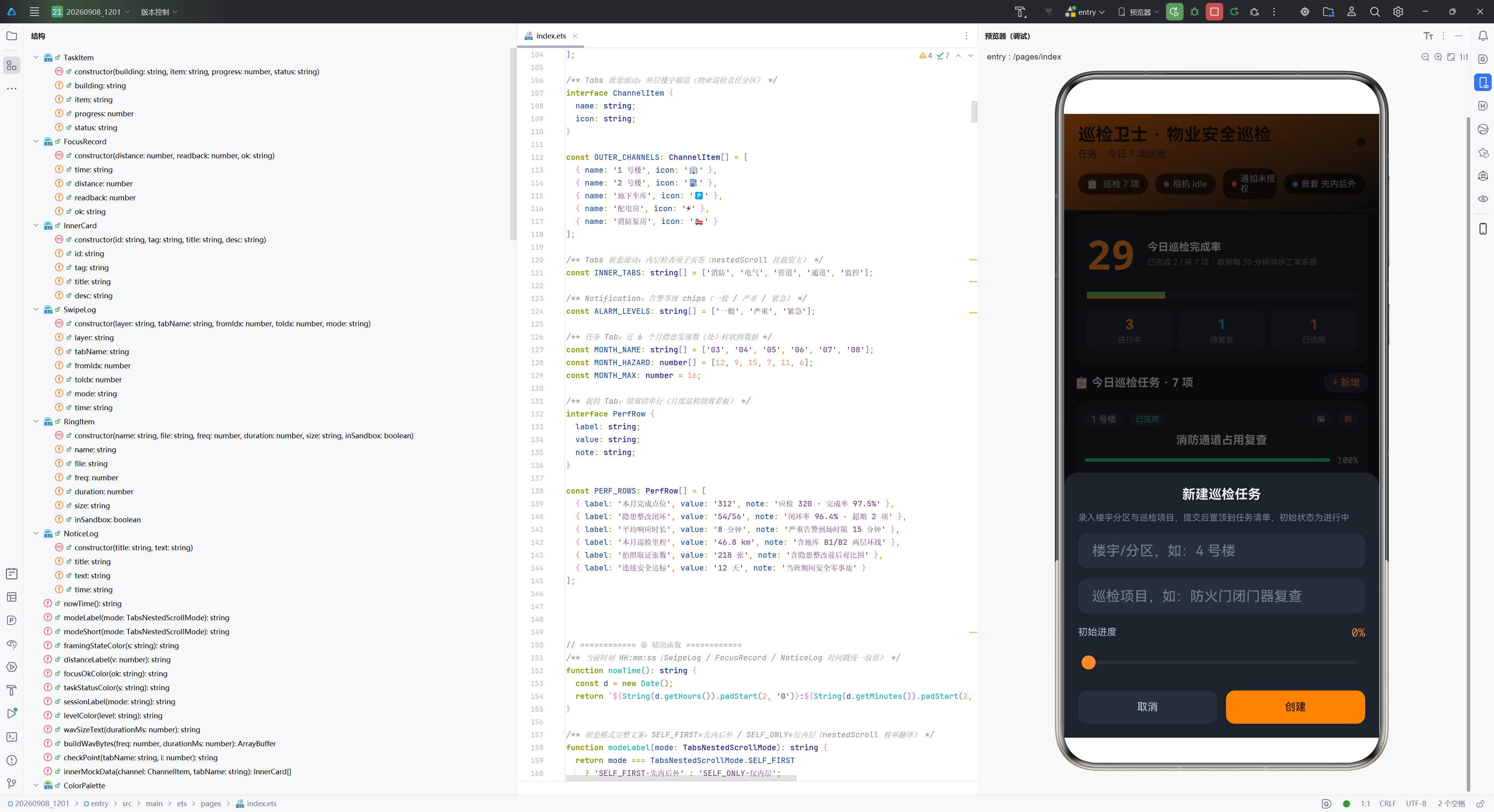The width and height of the screenshot is (1494, 812).
Task: Click the hot reload green refresh icon
Action: pyautogui.click(x=1234, y=12)
